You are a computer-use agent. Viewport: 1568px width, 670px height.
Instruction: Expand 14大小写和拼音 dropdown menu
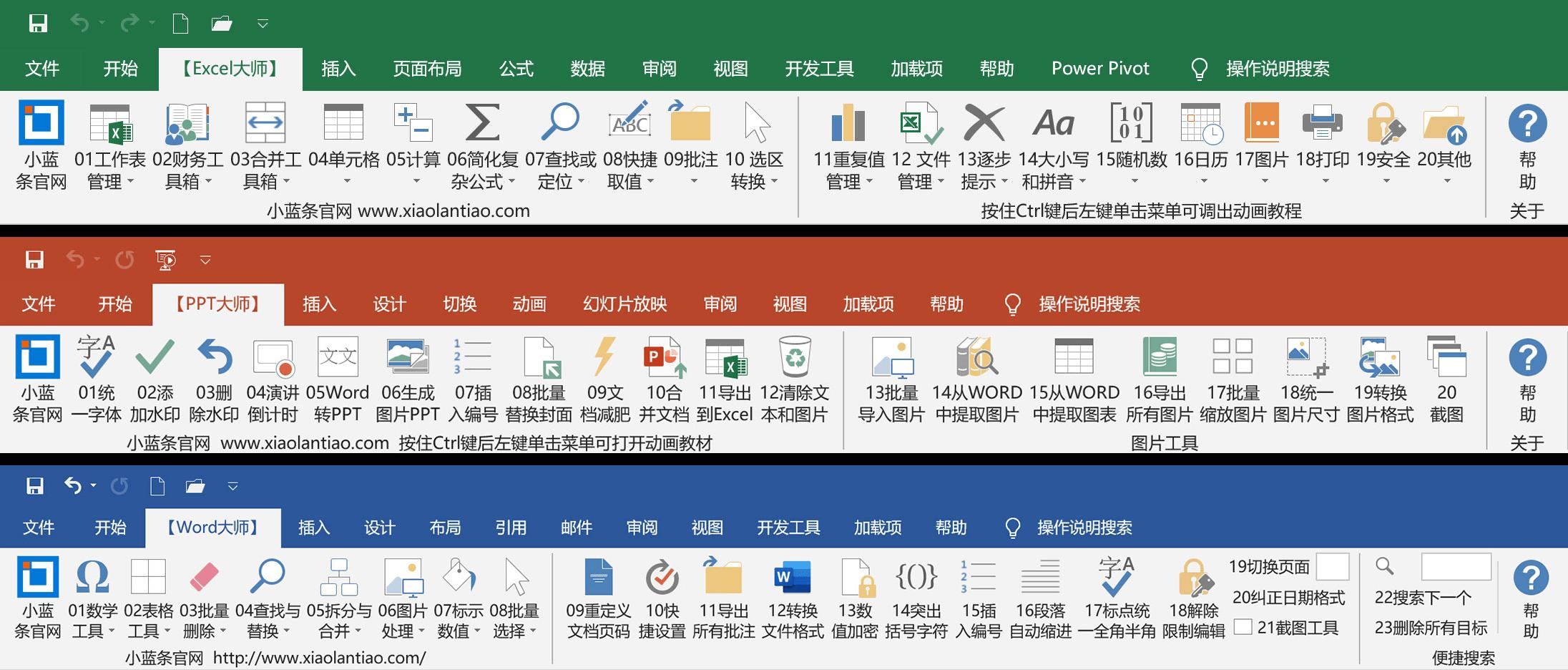[1082, 182]
